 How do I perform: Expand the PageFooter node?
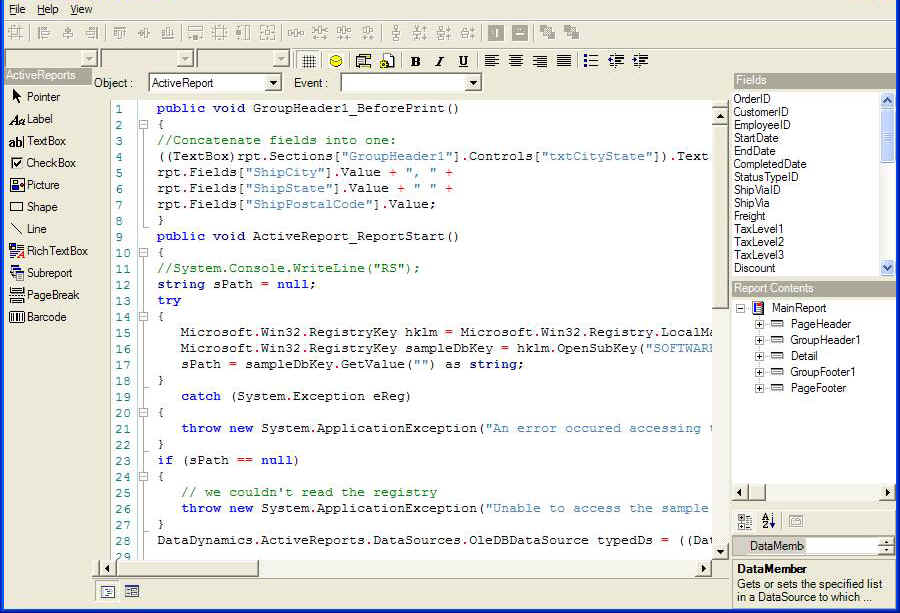coord(759,389)
